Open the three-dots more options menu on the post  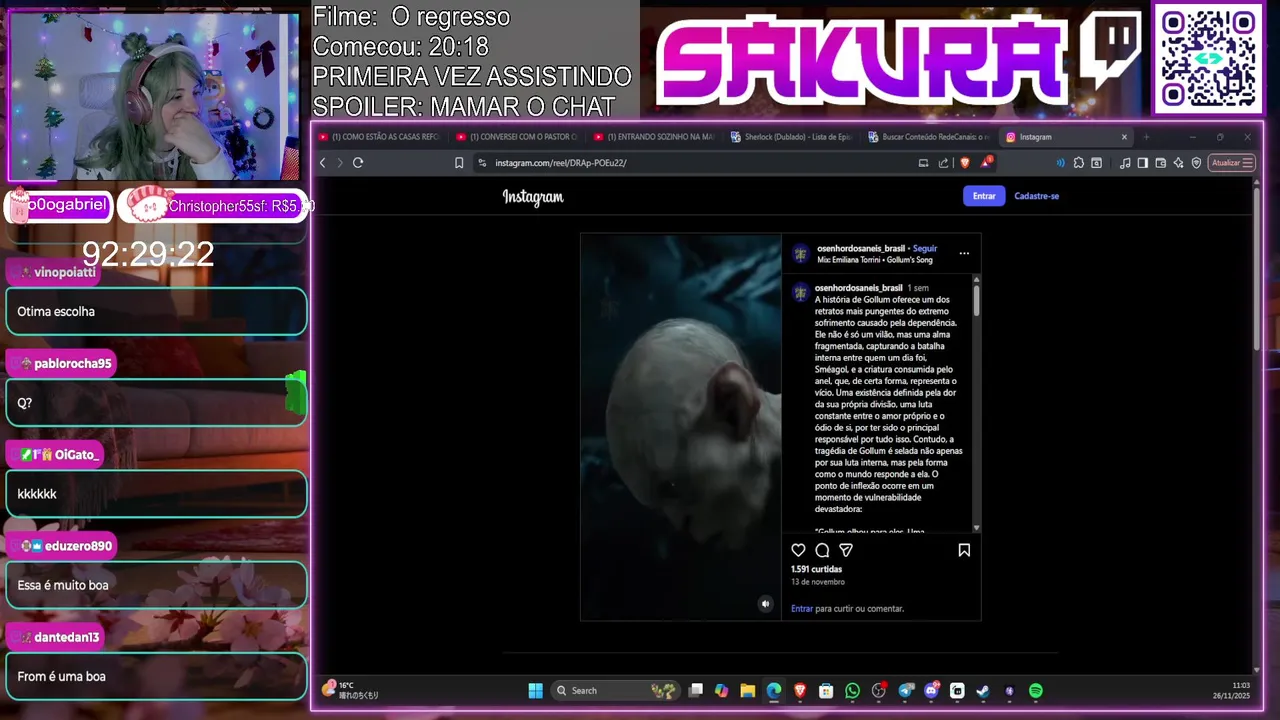964,253
